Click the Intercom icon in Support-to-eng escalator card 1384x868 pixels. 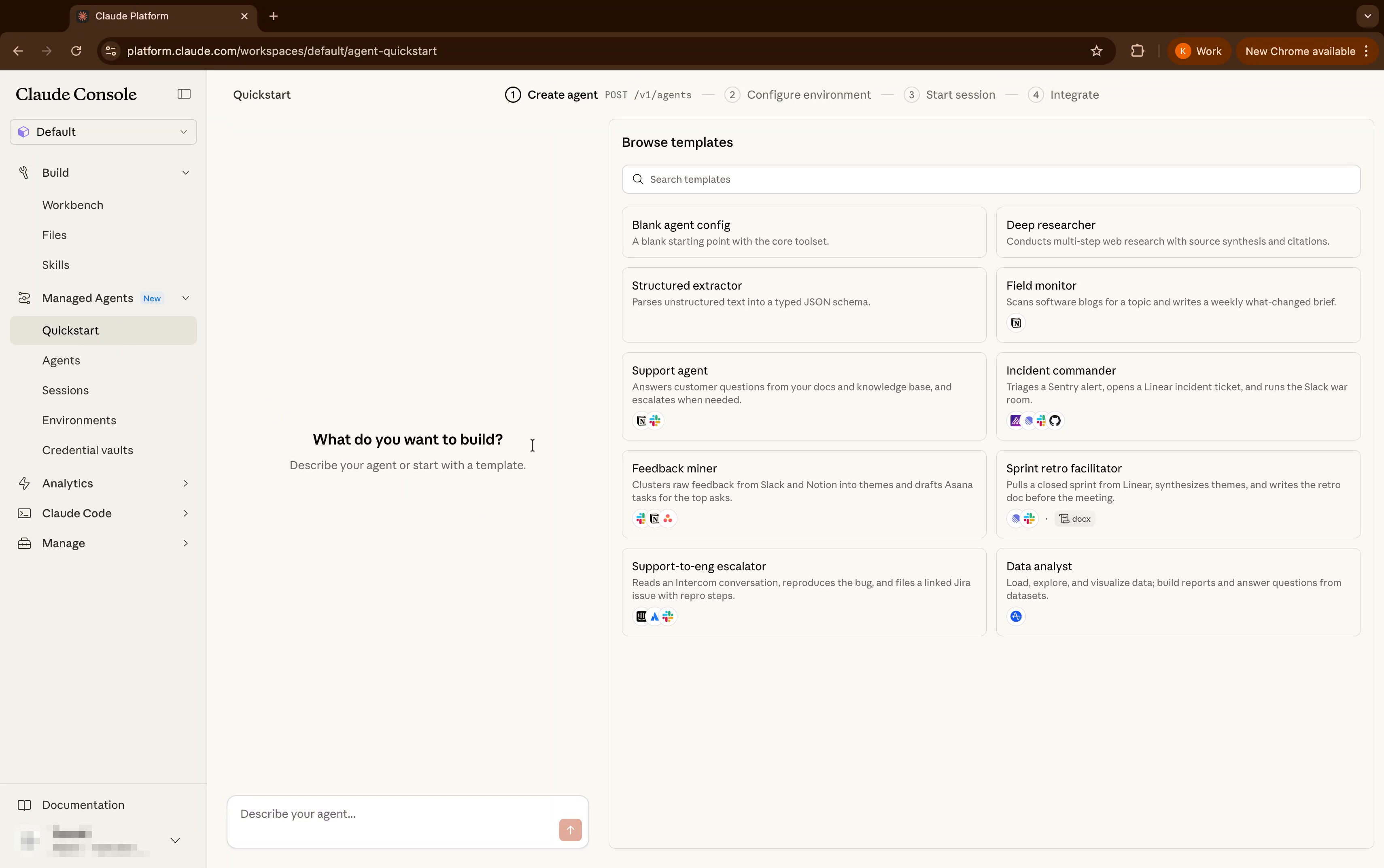(x=641, y=616)
